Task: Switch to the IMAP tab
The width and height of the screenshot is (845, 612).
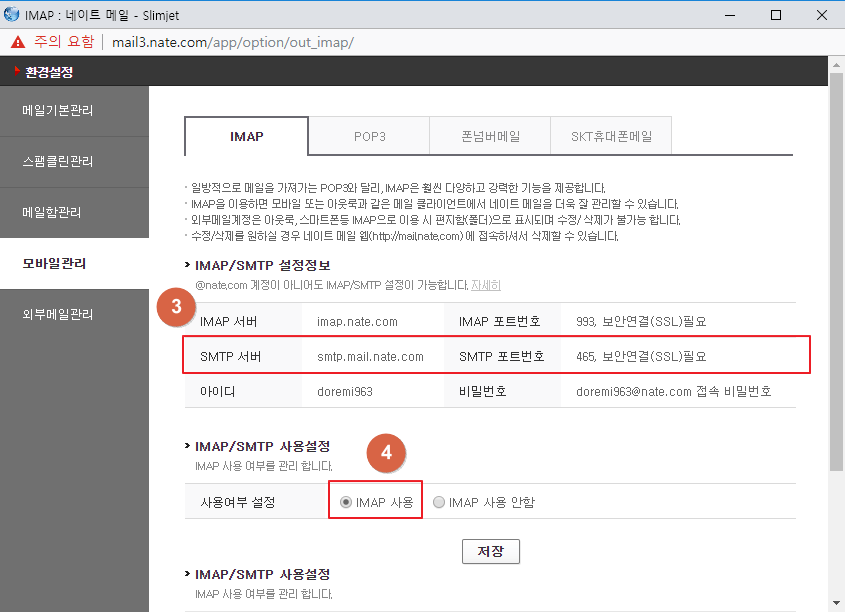Action: [x=246, y=136]
